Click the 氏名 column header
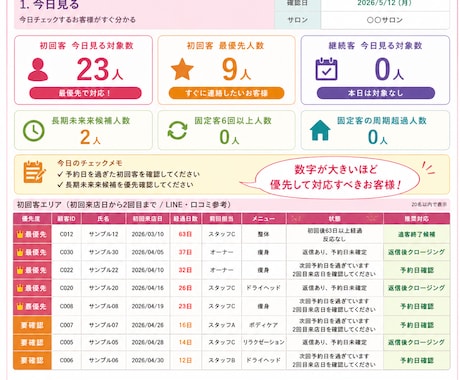 [x=103, y=219]
